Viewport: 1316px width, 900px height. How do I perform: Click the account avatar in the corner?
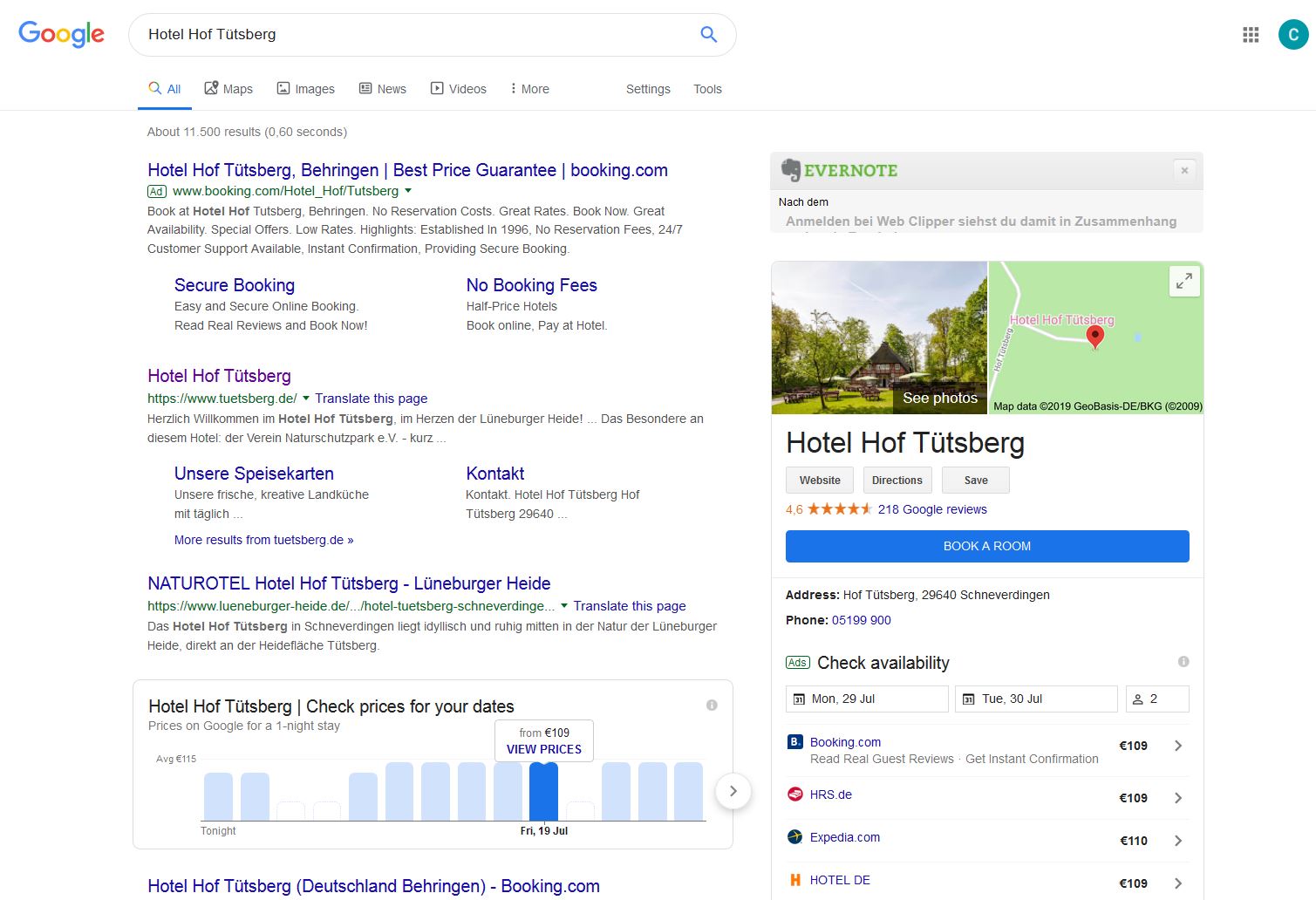[1293, 34]
